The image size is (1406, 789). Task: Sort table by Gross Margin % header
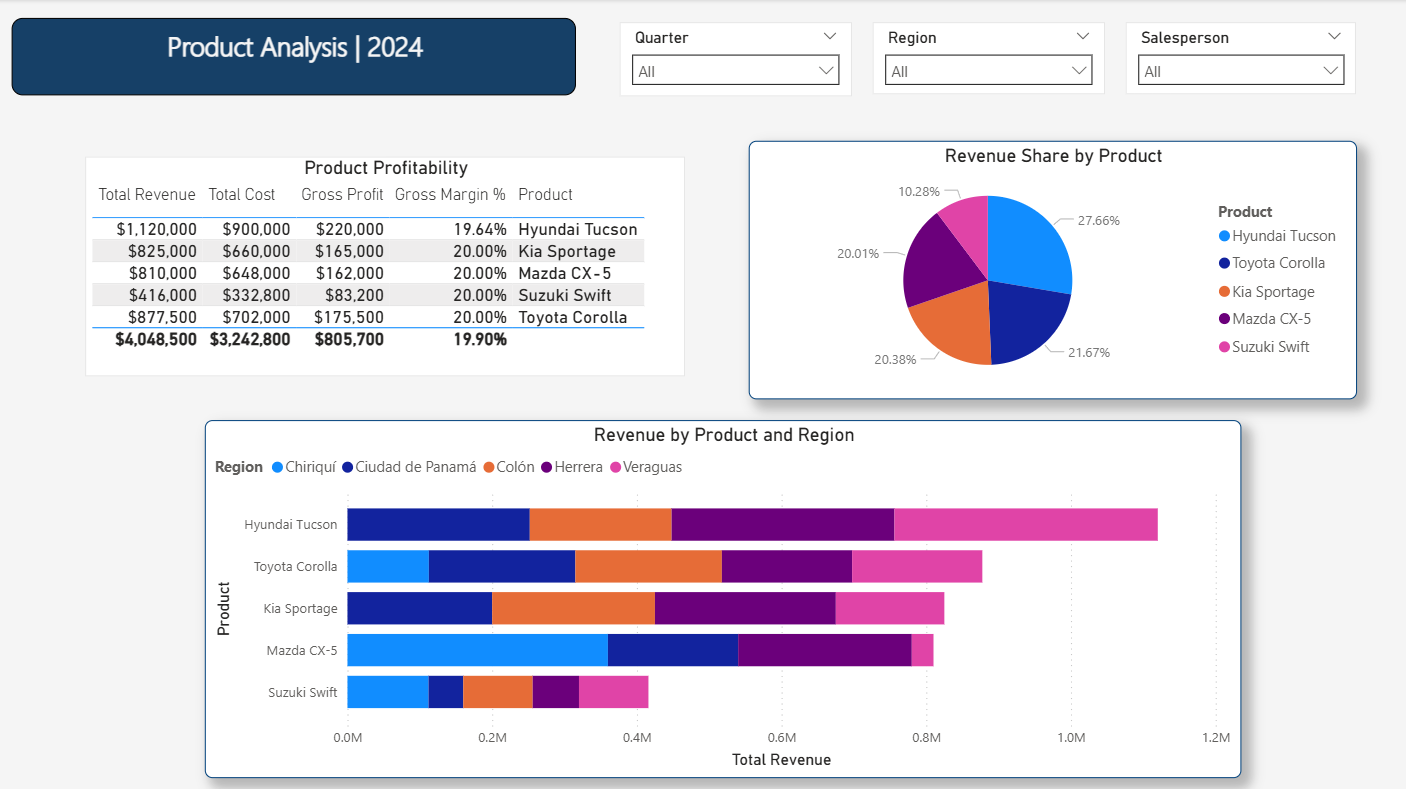(x=450, y=195)
